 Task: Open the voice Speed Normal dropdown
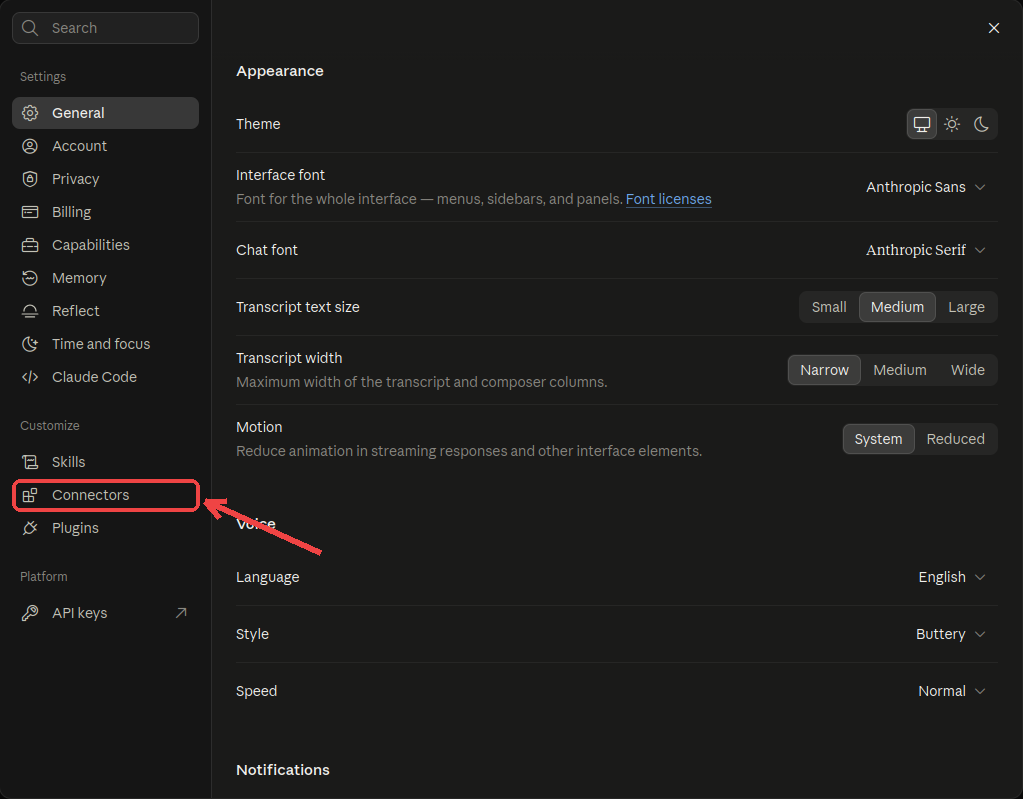click(x=951, y=691)
